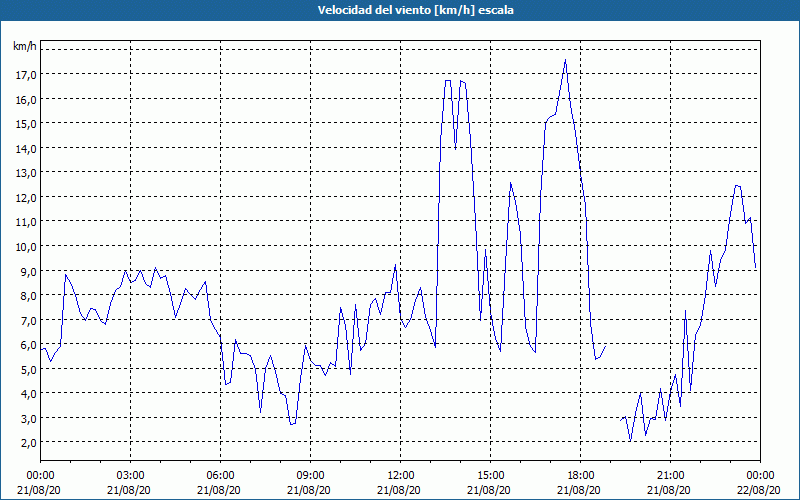
Task: Click the 15:00 time label
Action: click(490, 476)
